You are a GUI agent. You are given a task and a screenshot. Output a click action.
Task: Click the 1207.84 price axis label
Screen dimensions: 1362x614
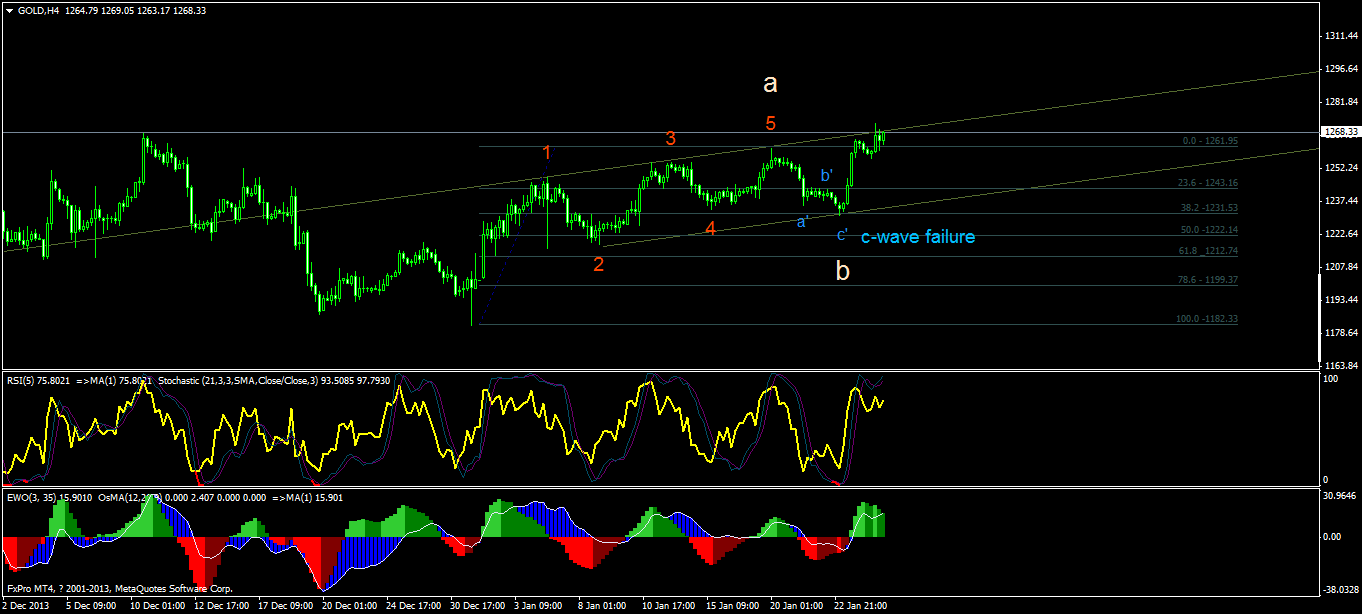click(x=1340, y=267)
